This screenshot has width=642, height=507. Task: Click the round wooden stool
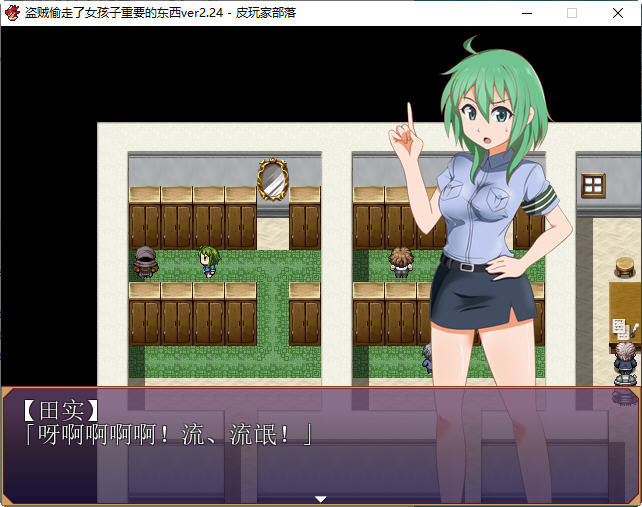coord(625,268)
